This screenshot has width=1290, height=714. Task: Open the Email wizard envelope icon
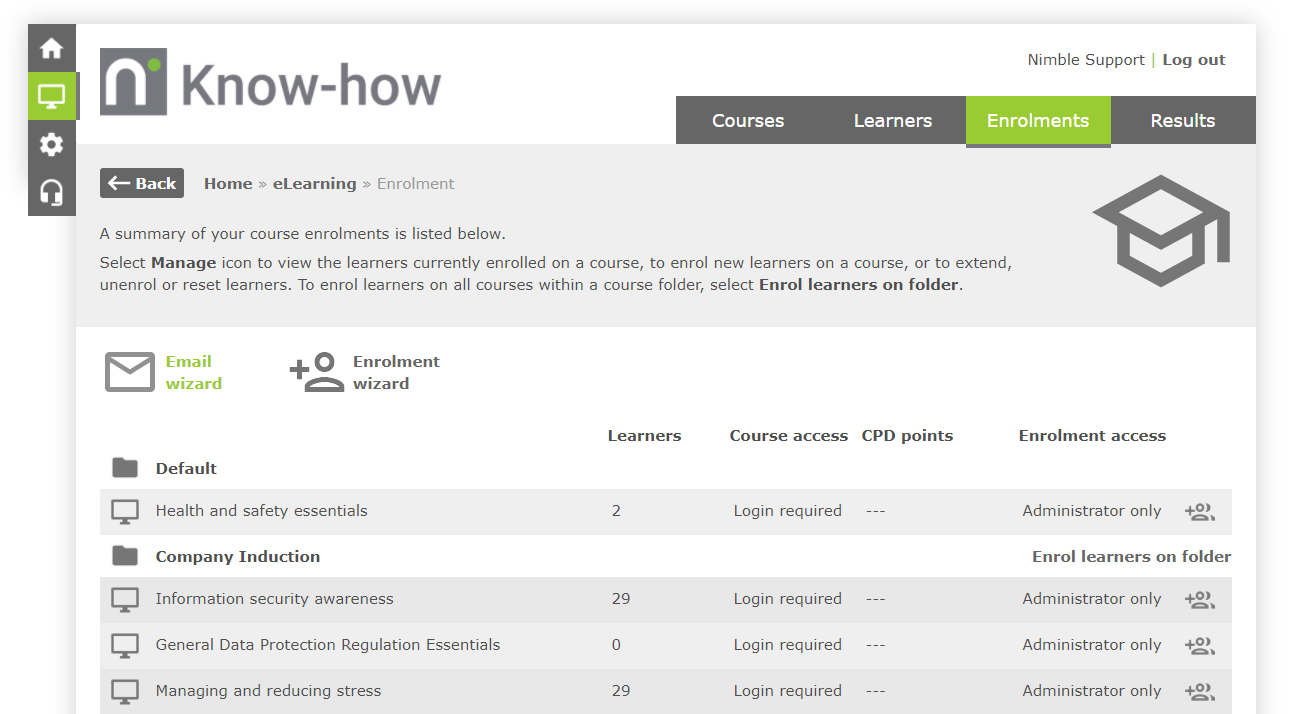coord(130,372)
